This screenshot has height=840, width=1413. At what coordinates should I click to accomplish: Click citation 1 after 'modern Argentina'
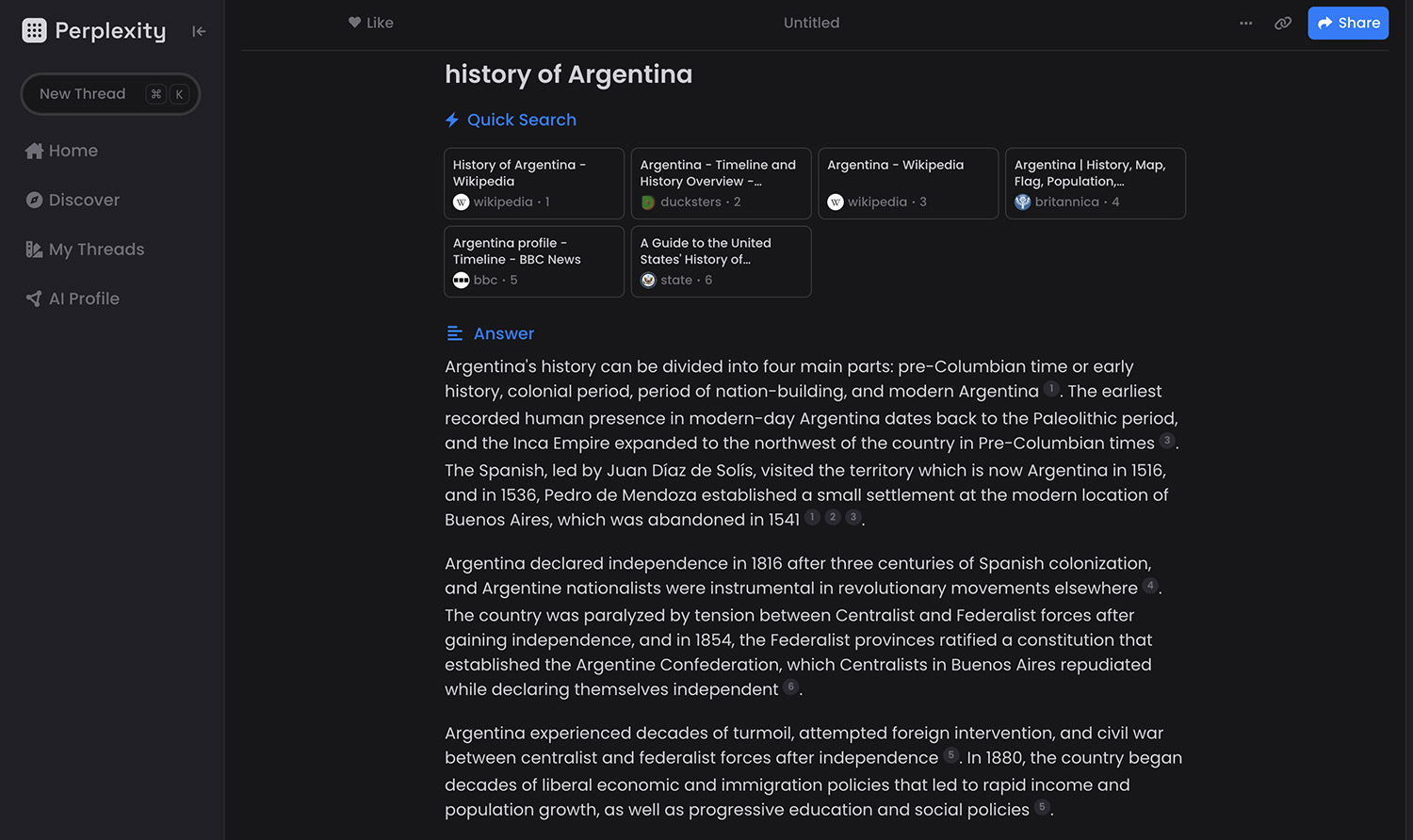(x=1051, y=389)
